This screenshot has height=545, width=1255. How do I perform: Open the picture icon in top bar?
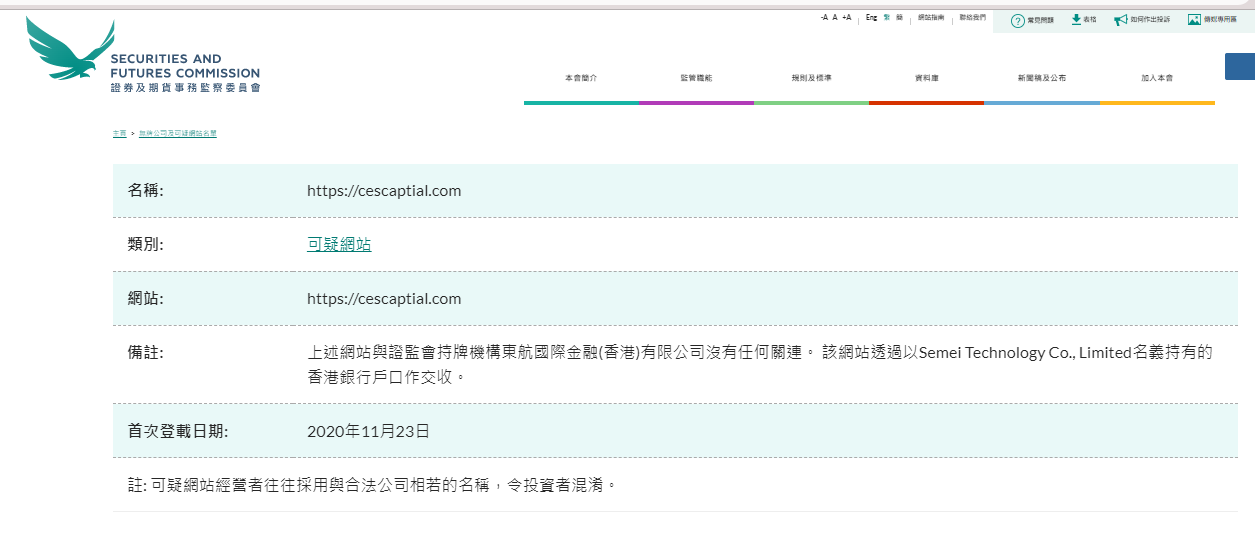(x=1194, y=19)
